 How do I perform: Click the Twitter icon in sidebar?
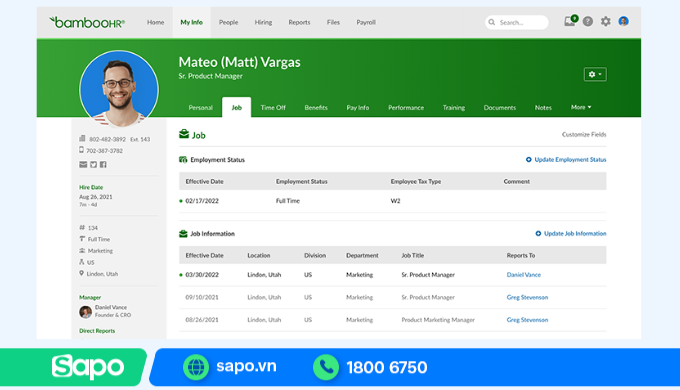click(x=93, y=164)
